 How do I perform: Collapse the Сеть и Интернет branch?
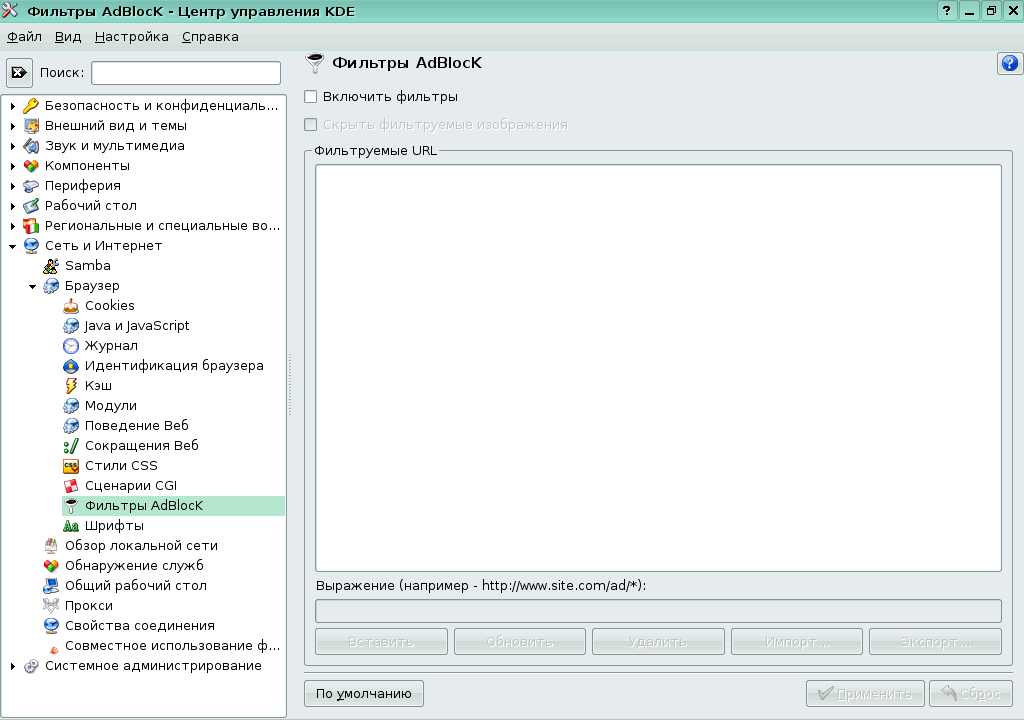[x=14, y=245]
